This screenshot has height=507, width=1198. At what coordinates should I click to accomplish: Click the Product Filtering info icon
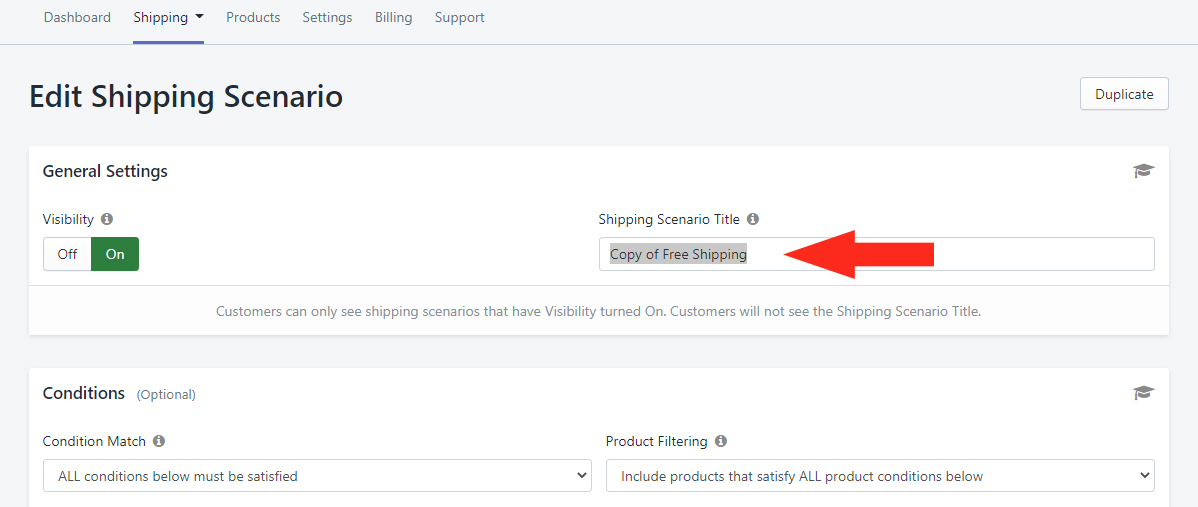(720, 441)
